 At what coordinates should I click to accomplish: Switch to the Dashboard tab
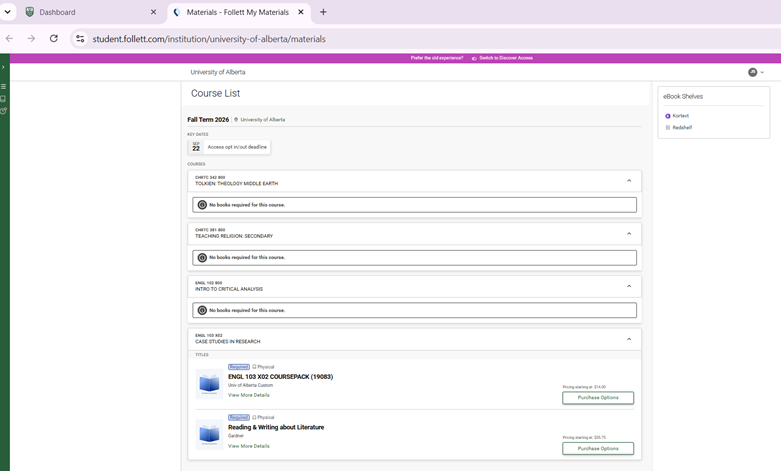[57, 12]
